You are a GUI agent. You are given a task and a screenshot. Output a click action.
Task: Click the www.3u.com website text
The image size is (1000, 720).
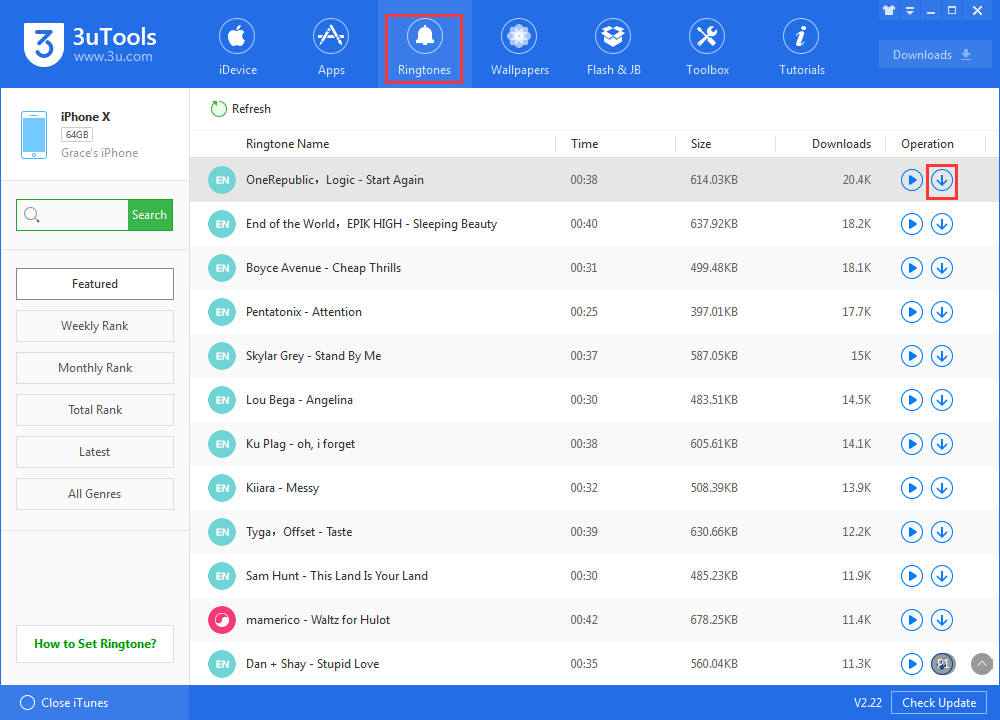(x=113, y=57)
